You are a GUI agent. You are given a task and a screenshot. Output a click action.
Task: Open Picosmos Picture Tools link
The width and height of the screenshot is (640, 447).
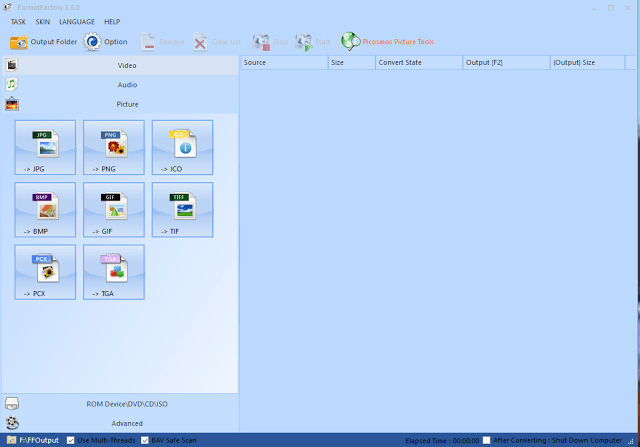398,42
